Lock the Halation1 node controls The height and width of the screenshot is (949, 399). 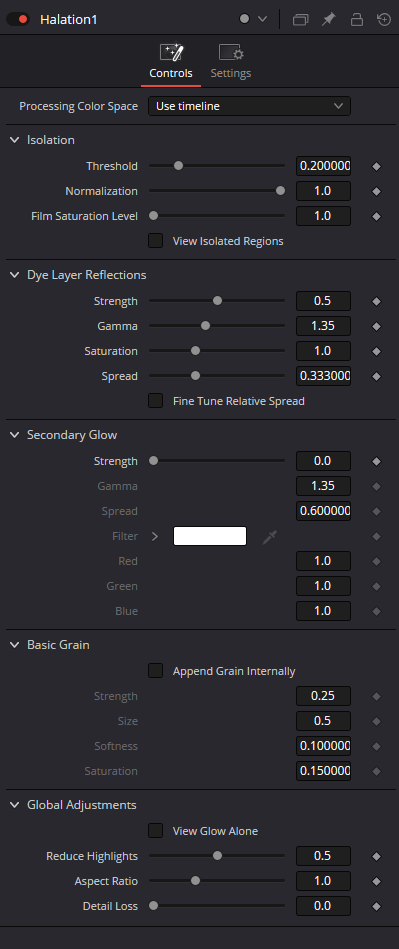point(357,19)
